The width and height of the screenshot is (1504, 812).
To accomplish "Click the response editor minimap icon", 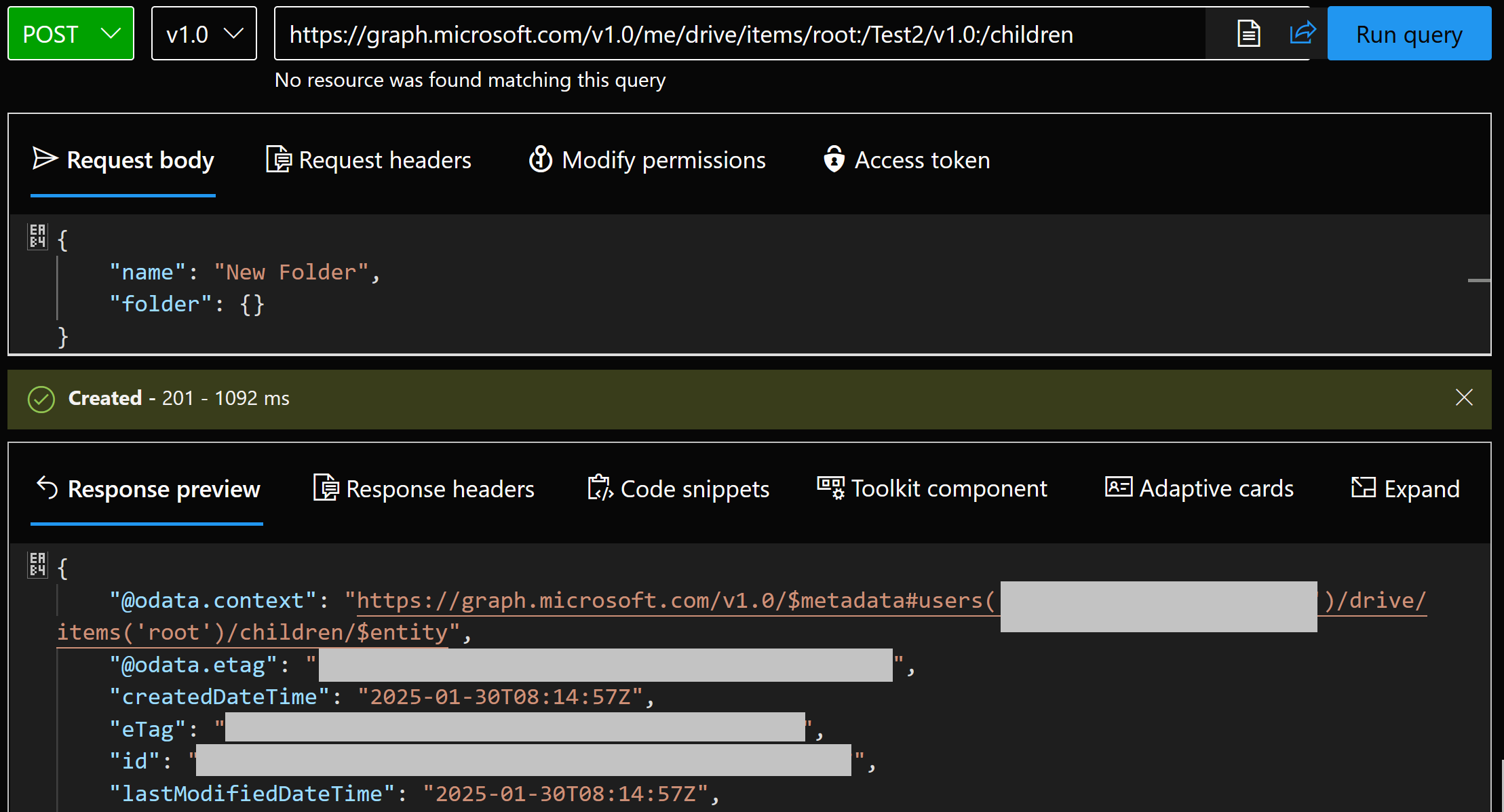I will [37, 564].
